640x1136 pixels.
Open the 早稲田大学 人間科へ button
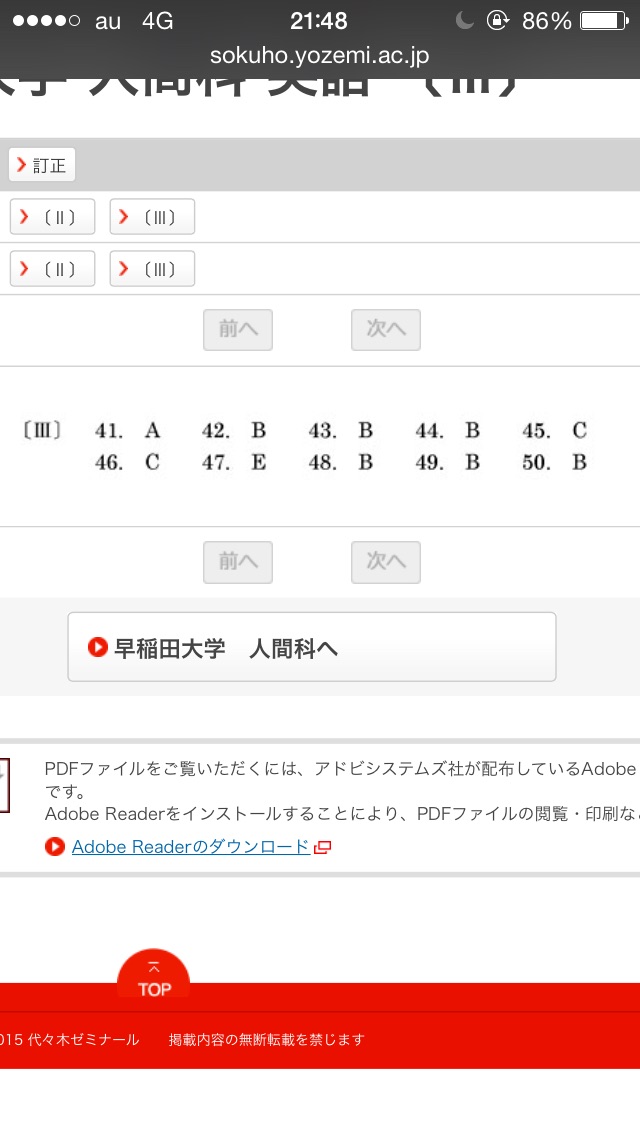[311, 648]
